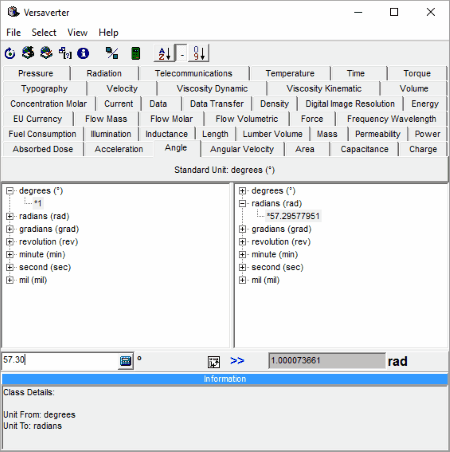This screenshot has width=450, height=452.
Task: Expand revolution (rev) in right unit tree
Action: point(242,242)
